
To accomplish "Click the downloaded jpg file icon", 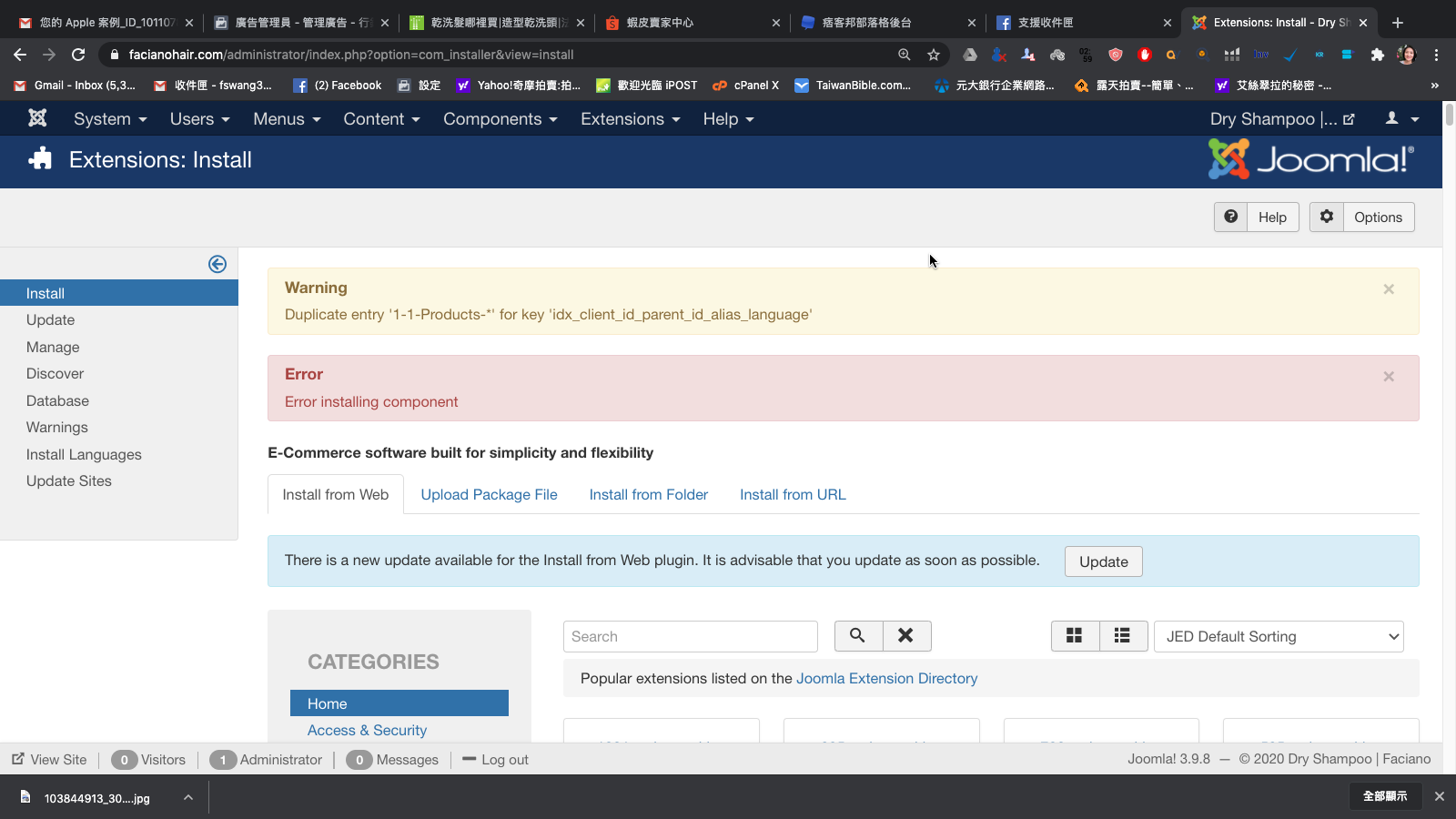I will click(25, 797).
